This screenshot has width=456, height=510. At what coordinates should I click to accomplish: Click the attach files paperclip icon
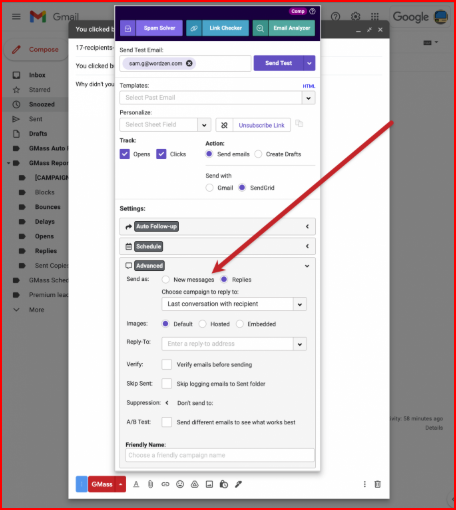click(151, 484)
